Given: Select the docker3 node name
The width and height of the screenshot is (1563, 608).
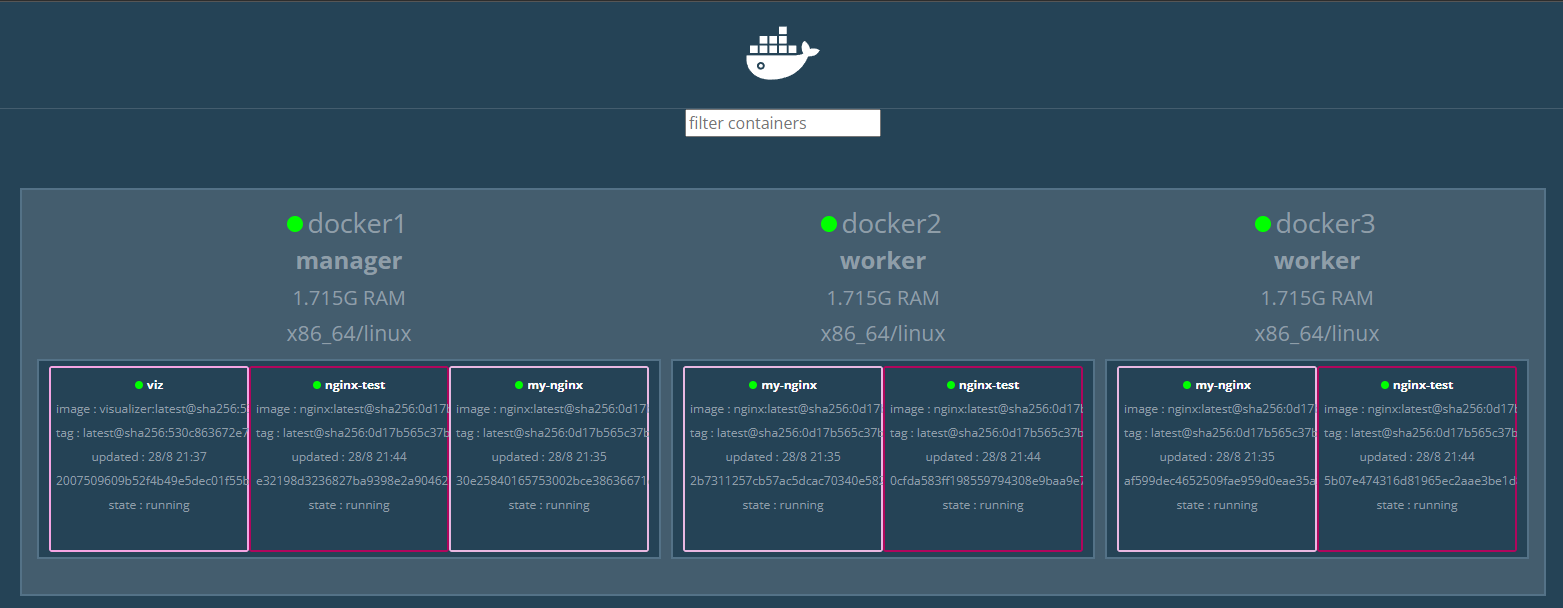Looking at the screenshot, I should click(x=1325, y=224).
